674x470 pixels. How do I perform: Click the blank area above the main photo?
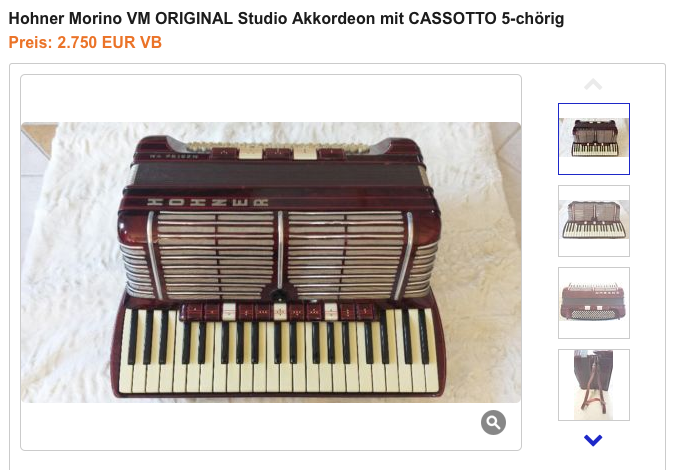tap(271, 99)
